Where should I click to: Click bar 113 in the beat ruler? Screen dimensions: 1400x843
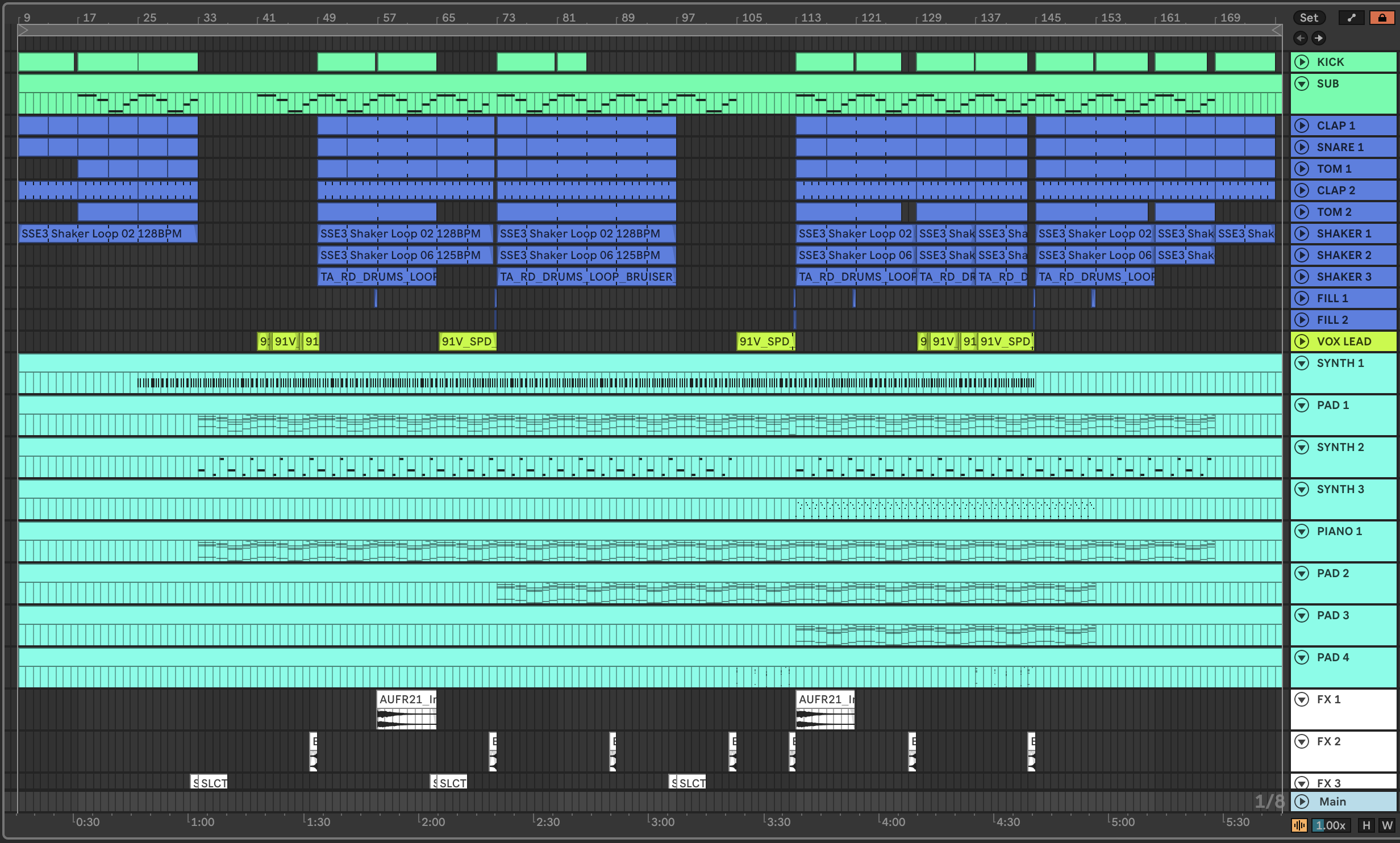point(810,18)
